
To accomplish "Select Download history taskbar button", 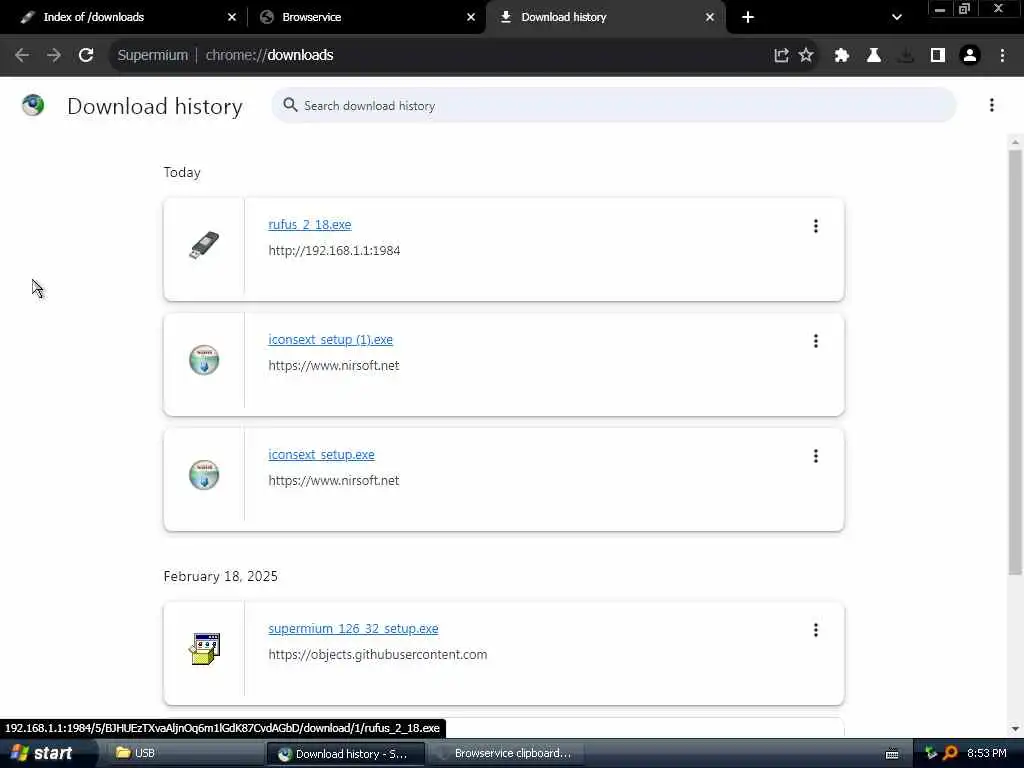I will click(345, 754).
